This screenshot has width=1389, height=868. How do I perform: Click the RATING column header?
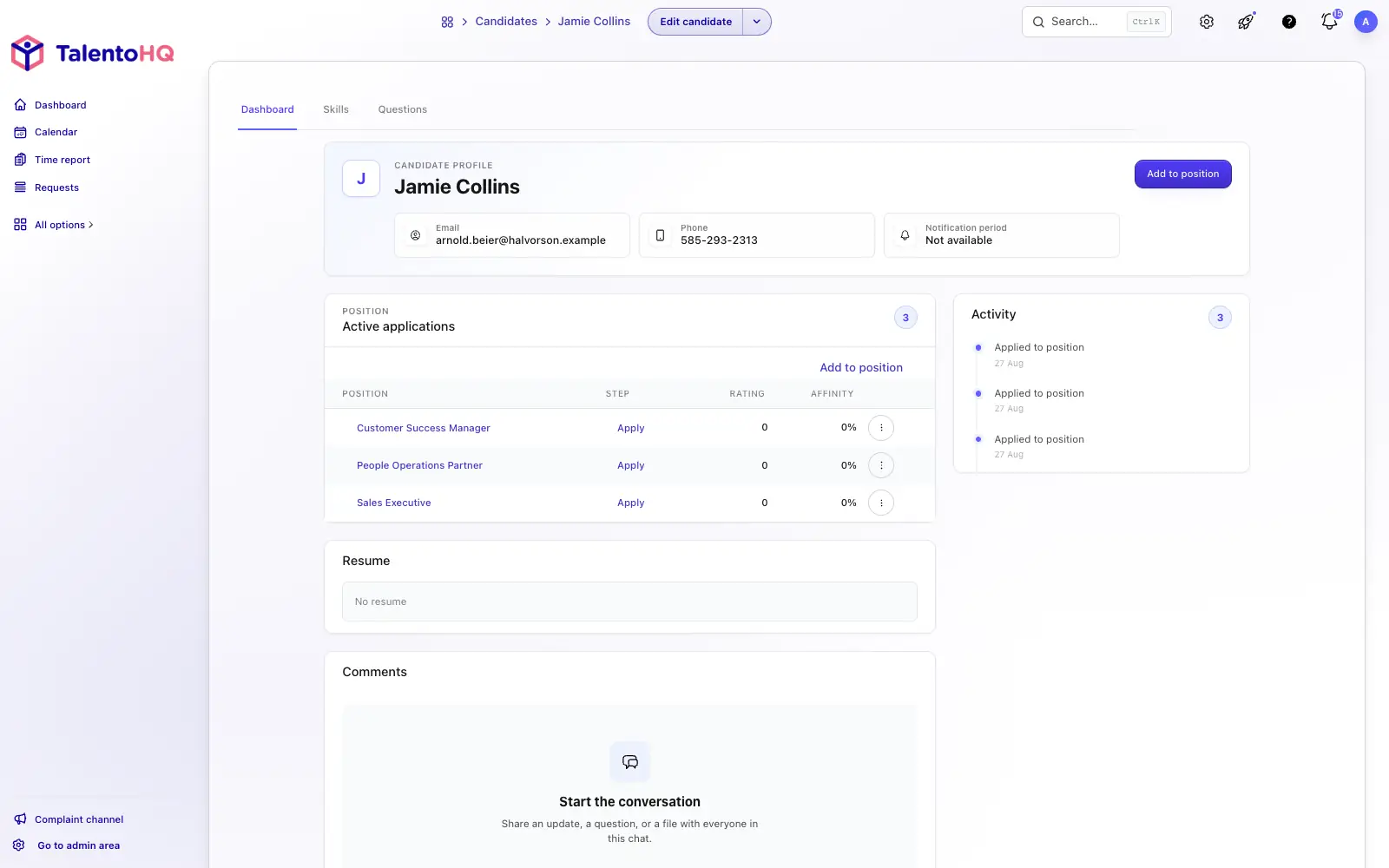point(747,394)
